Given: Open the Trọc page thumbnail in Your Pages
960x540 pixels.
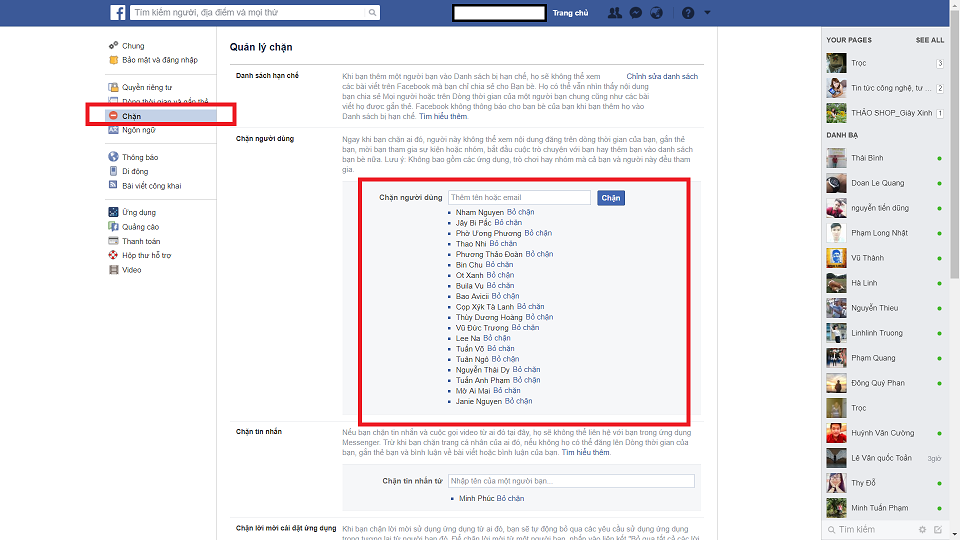Looking at the screenshot, I should [x=836, y=63].
